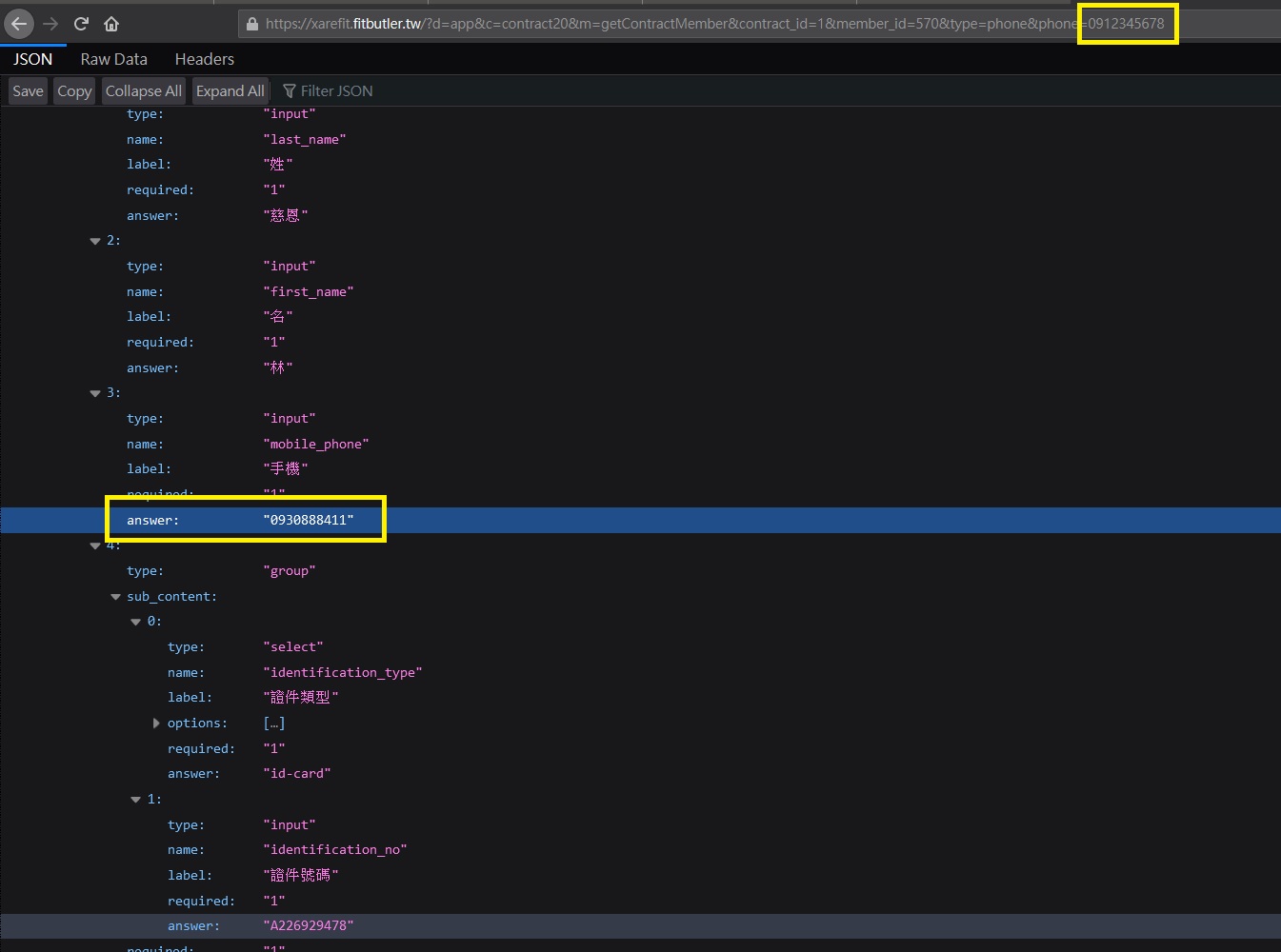Reload the page with refresh icon
1281x952 pixels.
pyautogui.click(x=81, y=24)
